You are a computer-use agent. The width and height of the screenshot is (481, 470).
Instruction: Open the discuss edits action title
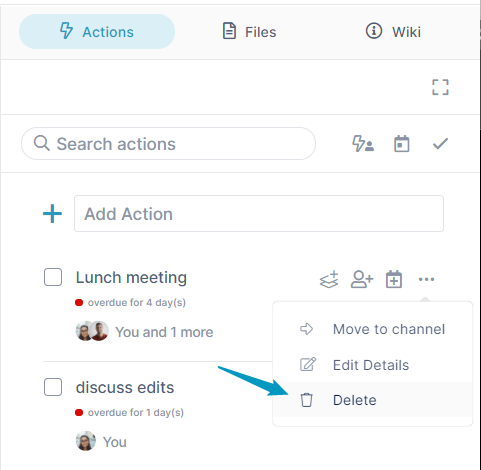[x=125, y=387]
